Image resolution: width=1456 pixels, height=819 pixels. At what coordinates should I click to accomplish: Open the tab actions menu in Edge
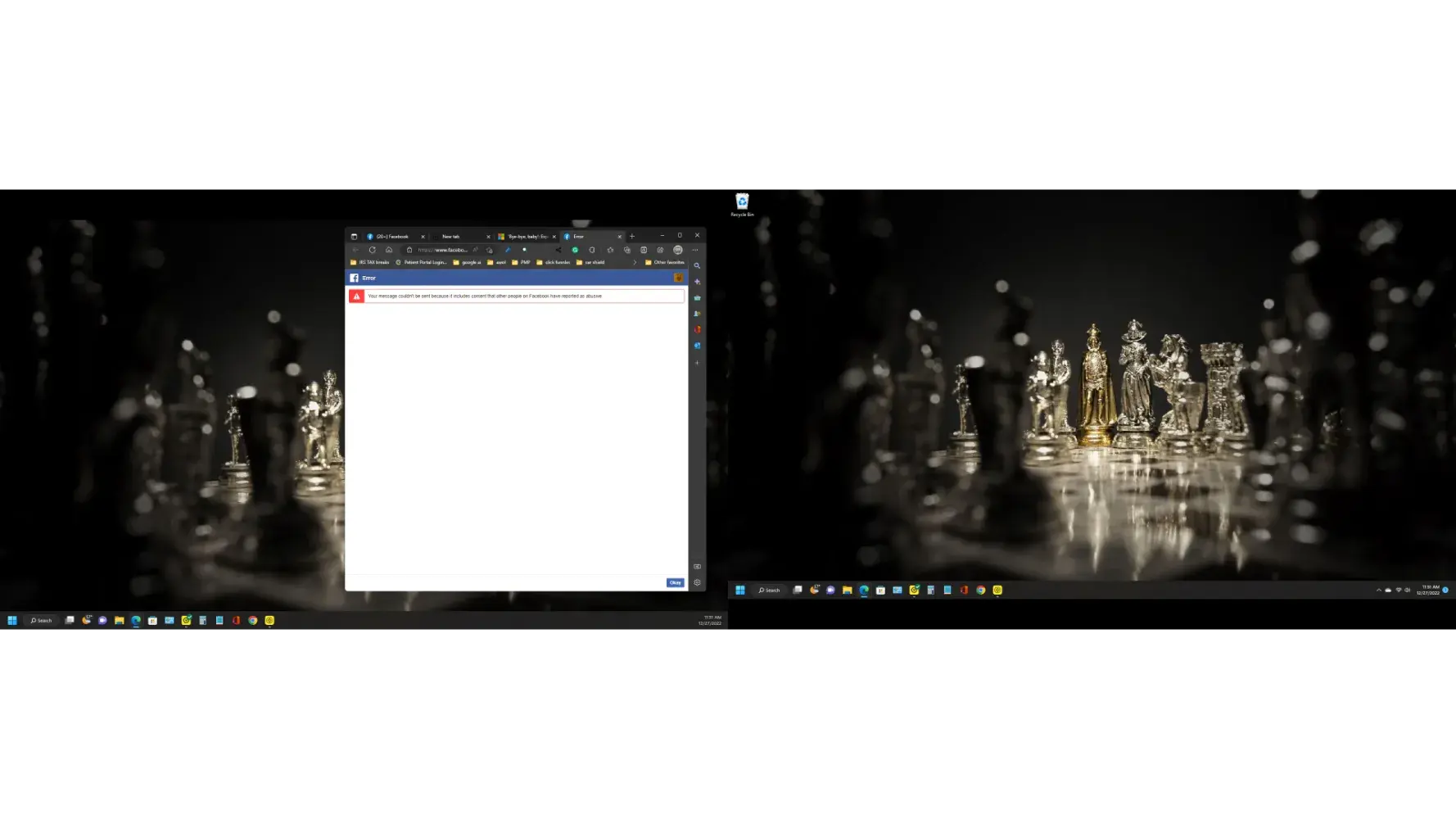[354, 236]
